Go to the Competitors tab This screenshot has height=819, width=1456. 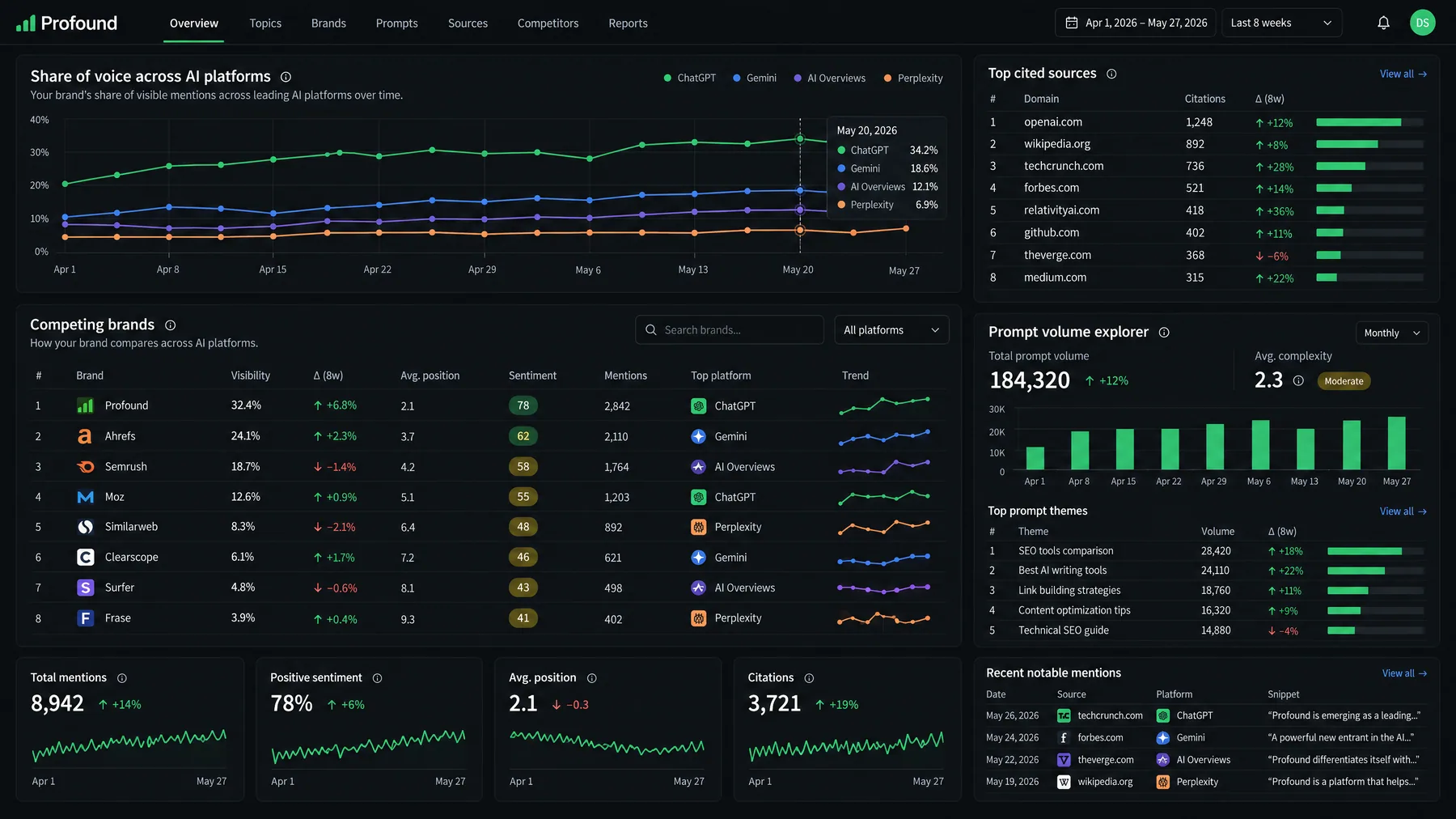pyautogui.click(x=548, y=23)
